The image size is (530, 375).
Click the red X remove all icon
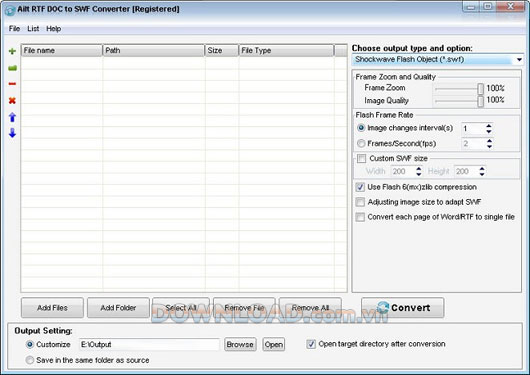(12, 100)
